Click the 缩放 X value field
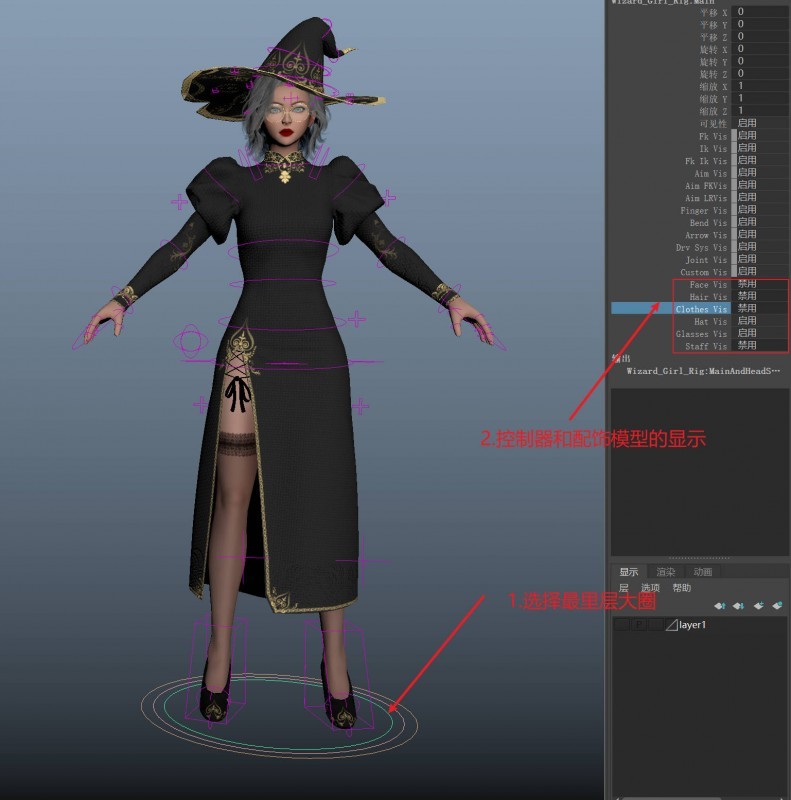The image size is (791, 800). point(760,86)
